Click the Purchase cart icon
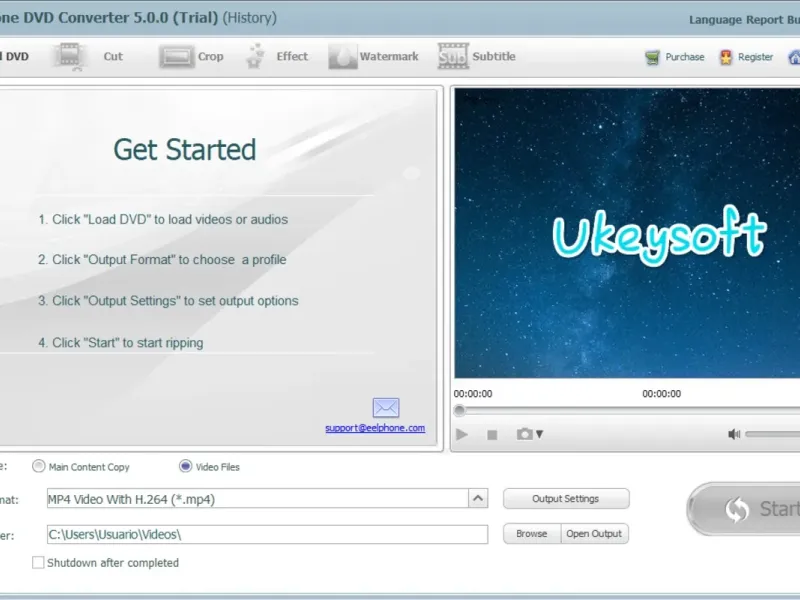 (x=652, y=57)
